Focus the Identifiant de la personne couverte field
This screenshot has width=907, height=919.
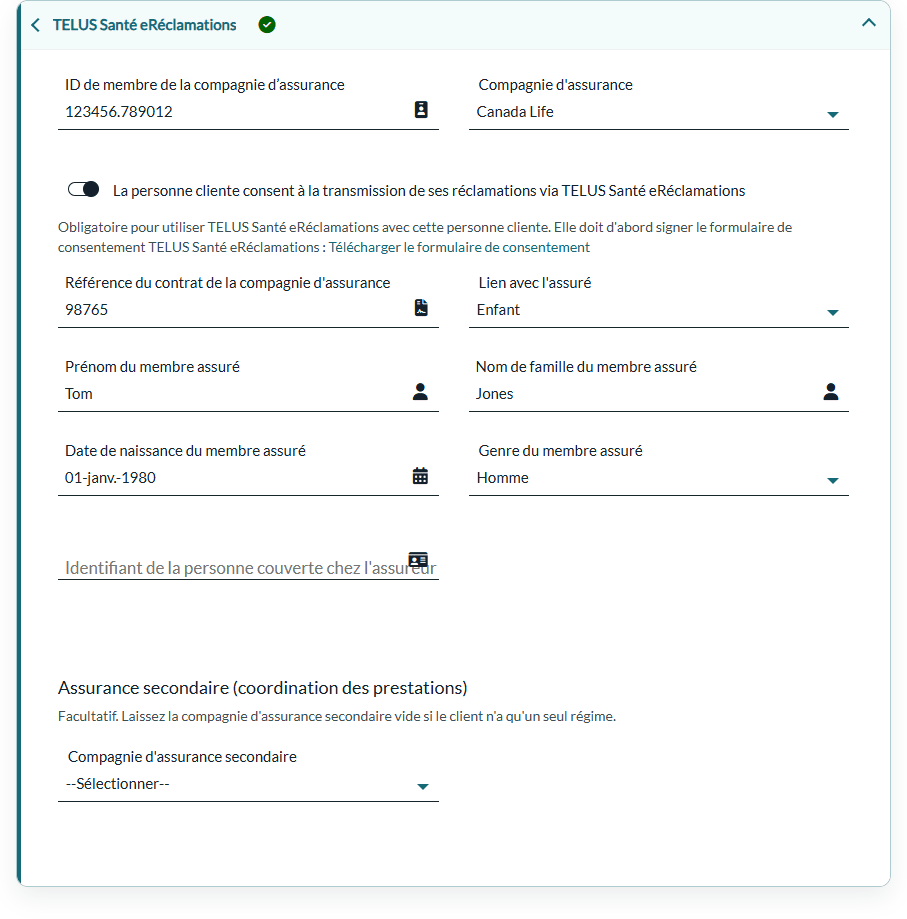(x=248, y=567)
